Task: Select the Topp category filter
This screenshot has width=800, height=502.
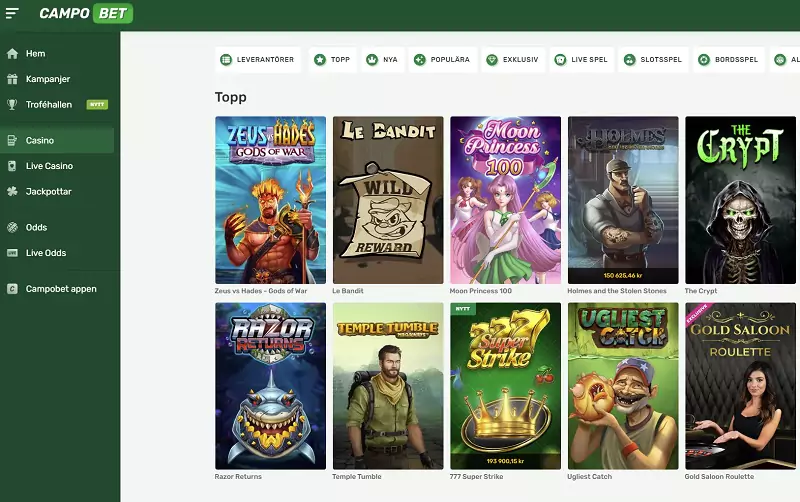Action: click(x=332, y=60)
